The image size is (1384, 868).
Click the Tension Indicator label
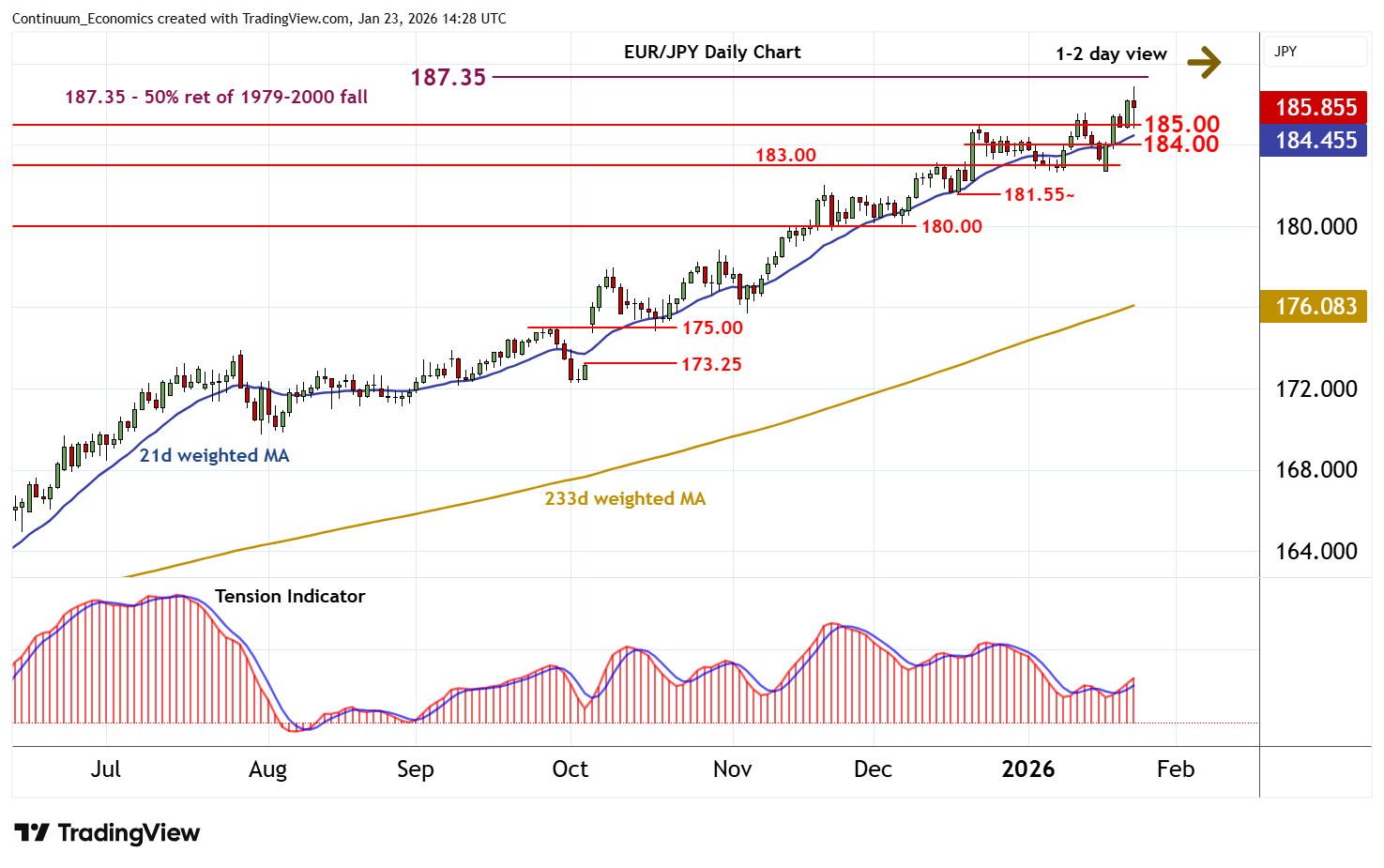(x=290, y=597)
